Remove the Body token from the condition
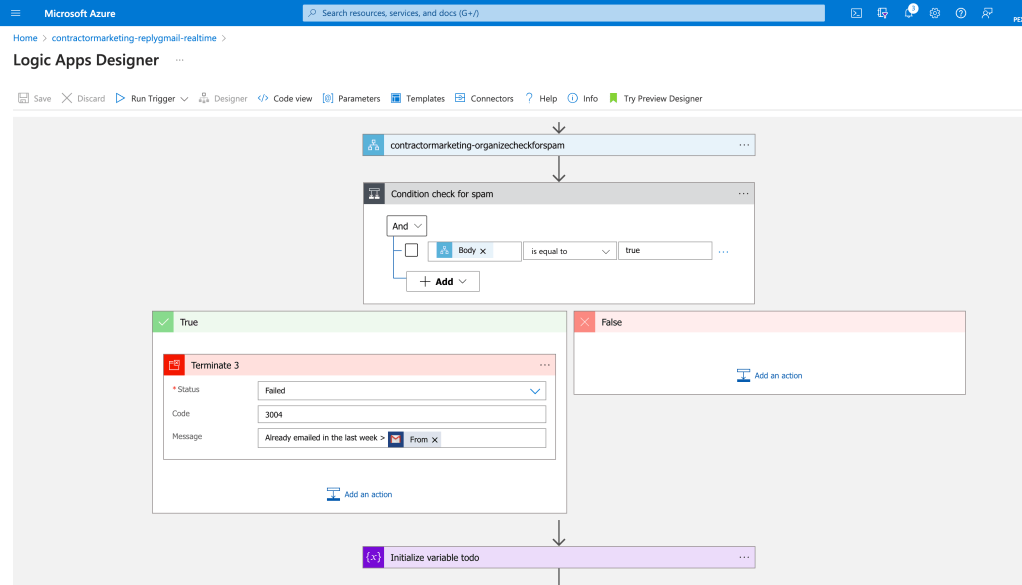Image resolution: width=1022 pixels, height=585 pixels. tap(483, 251)
